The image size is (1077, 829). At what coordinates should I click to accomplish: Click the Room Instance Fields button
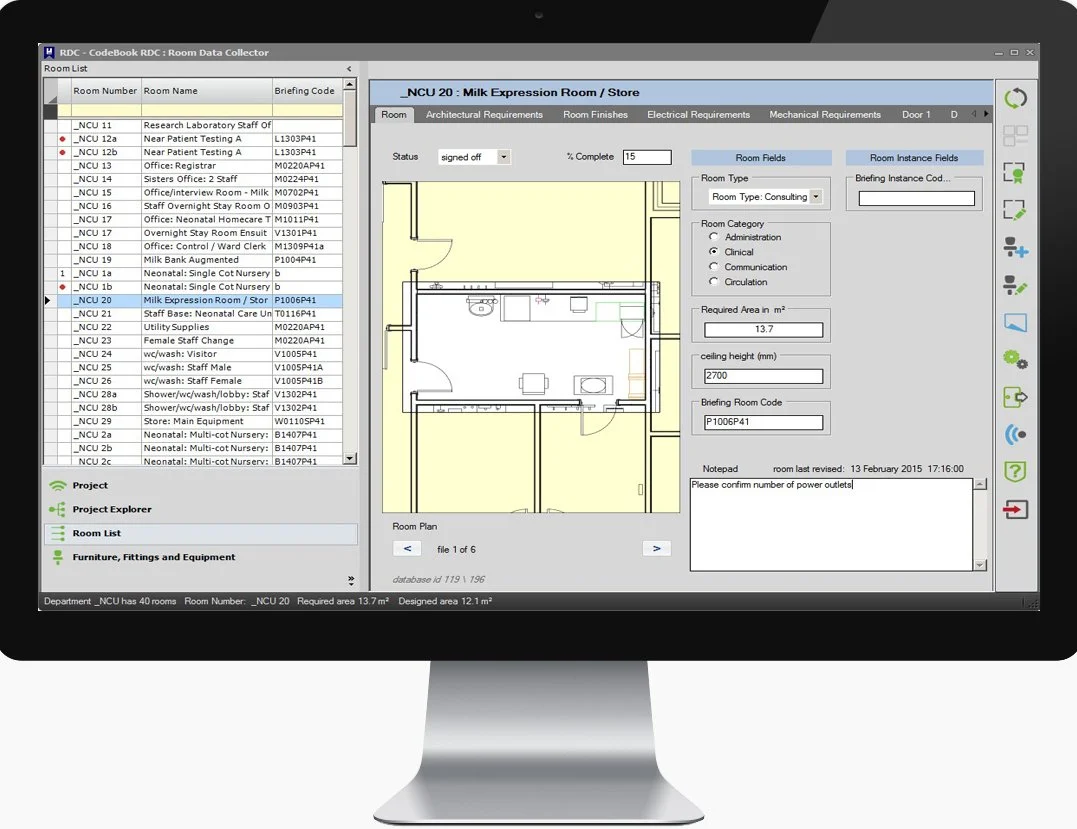pyautogui.click(x=914, y=158)
